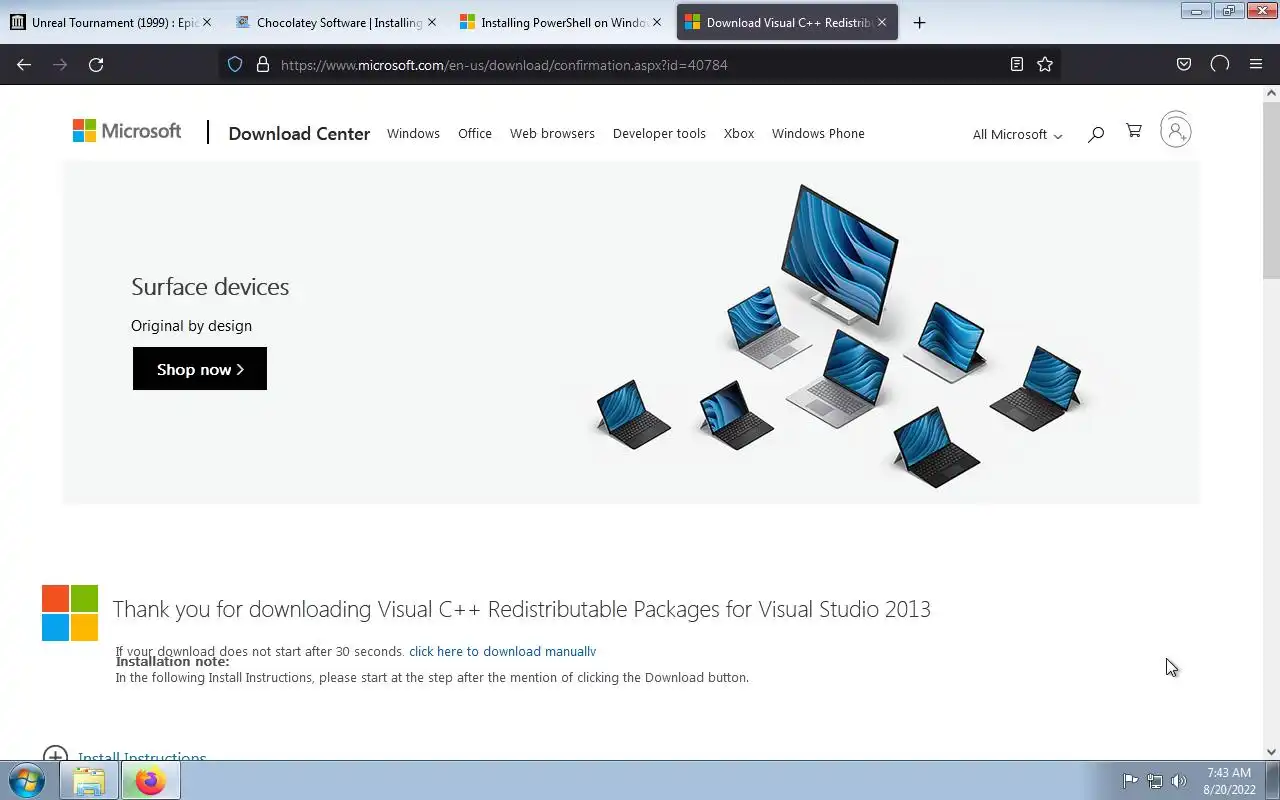Go back to the previous page

(x=24, y=64)
